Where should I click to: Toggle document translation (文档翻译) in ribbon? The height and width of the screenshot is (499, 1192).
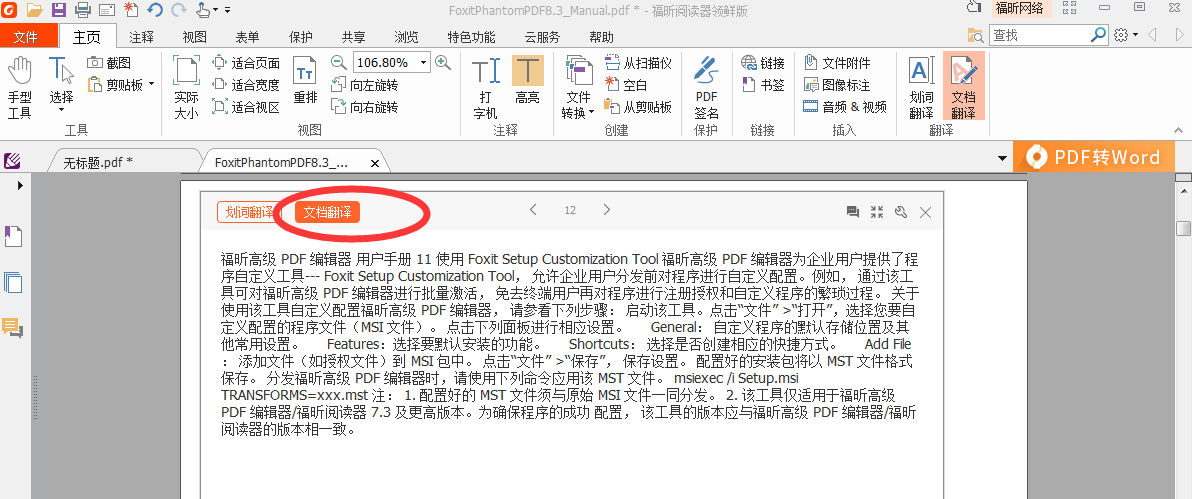pos(964,87)
